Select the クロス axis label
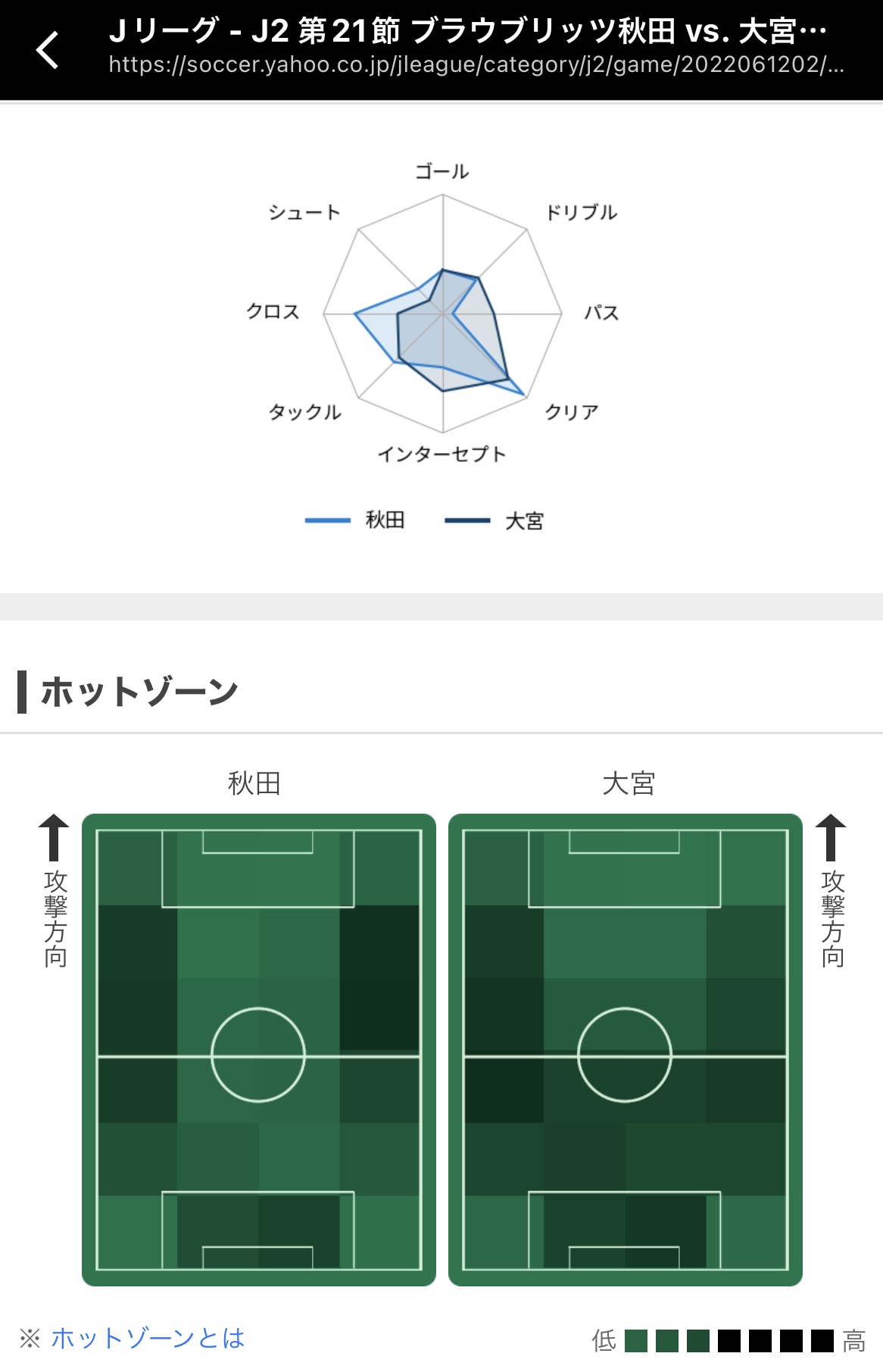 [273, 311]
